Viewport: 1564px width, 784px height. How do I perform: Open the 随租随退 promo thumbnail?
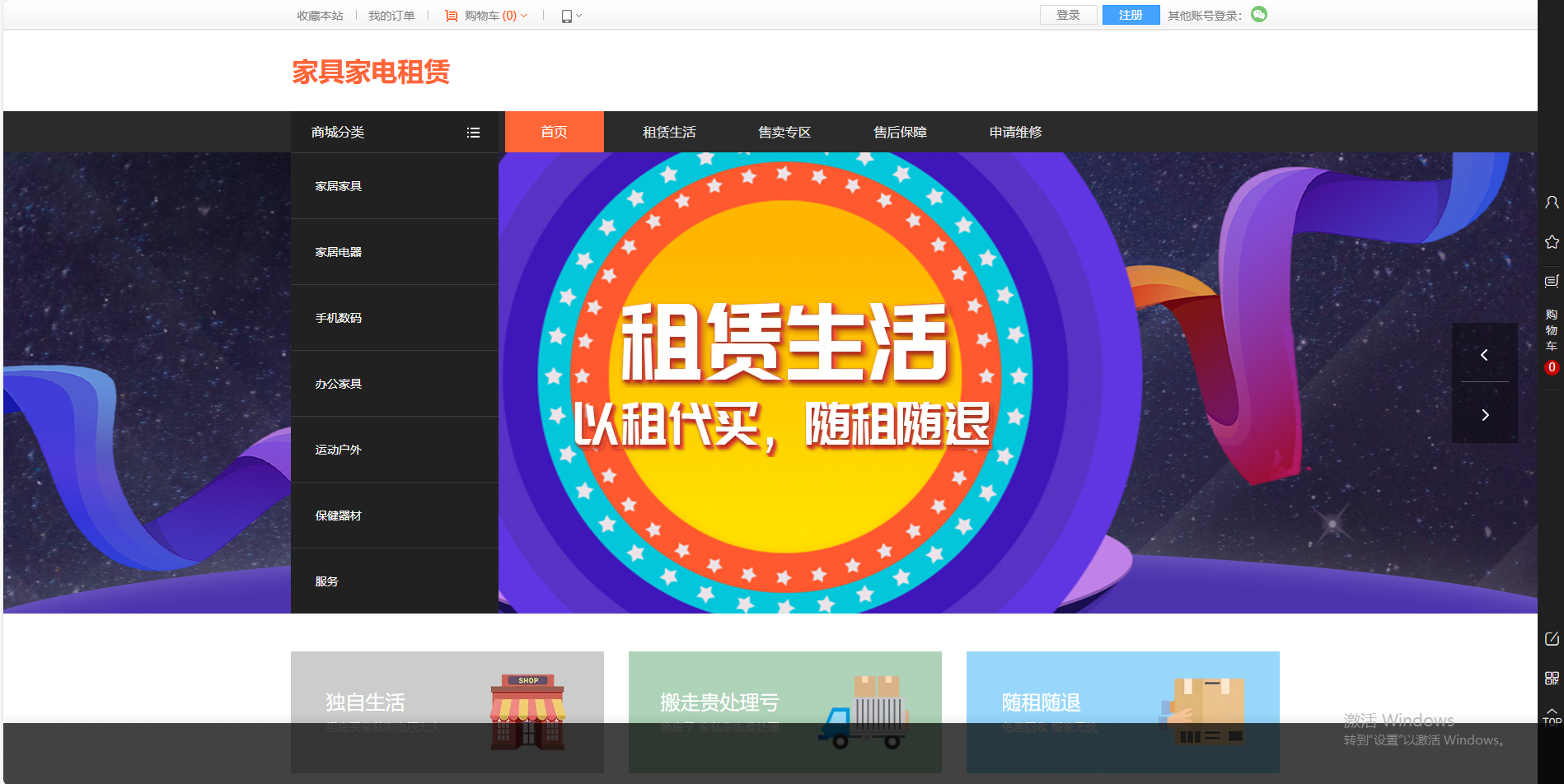[x=1122, y=712]
